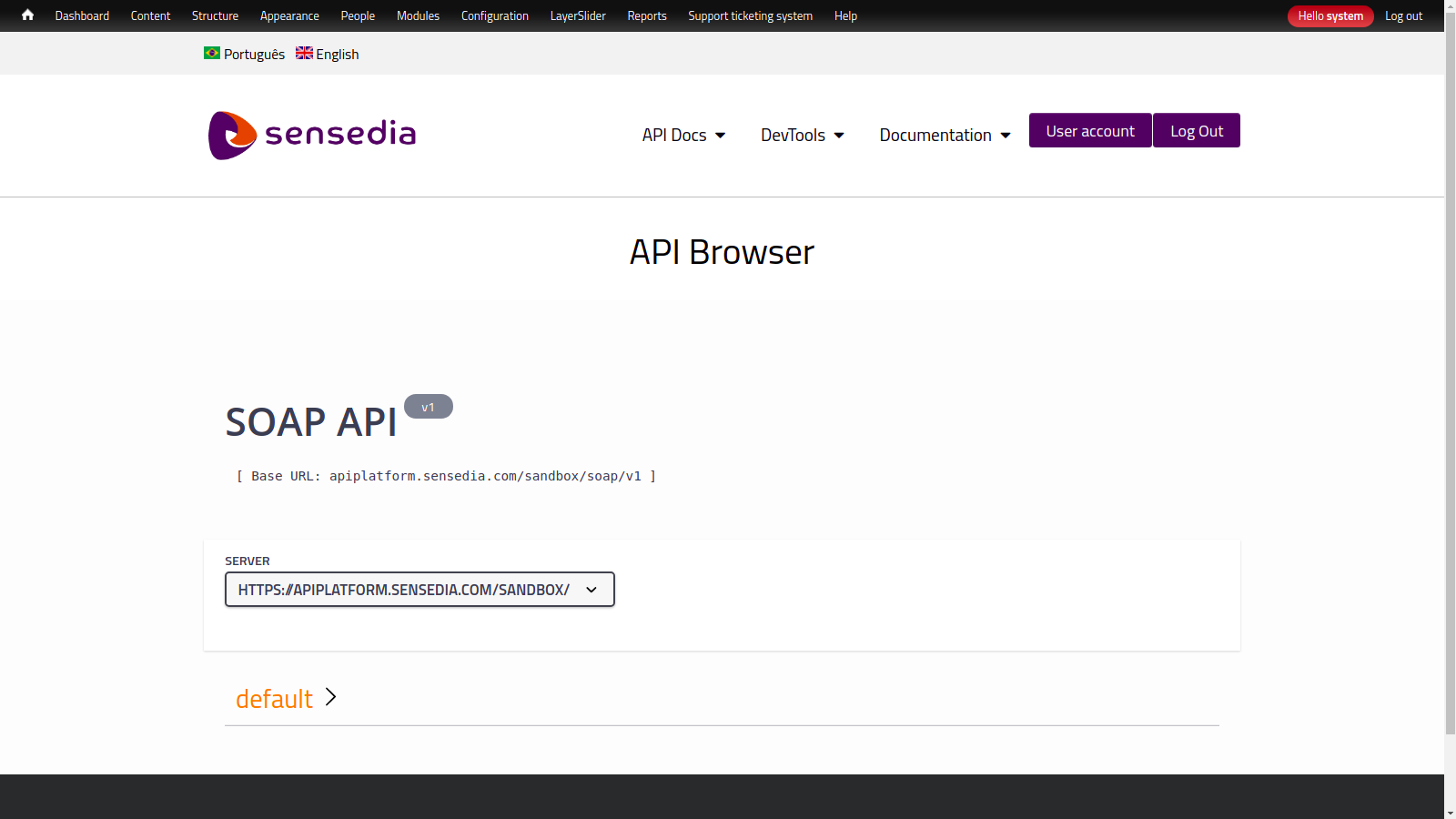Expand the default API section
The image size is (1456, 819).
274,698
